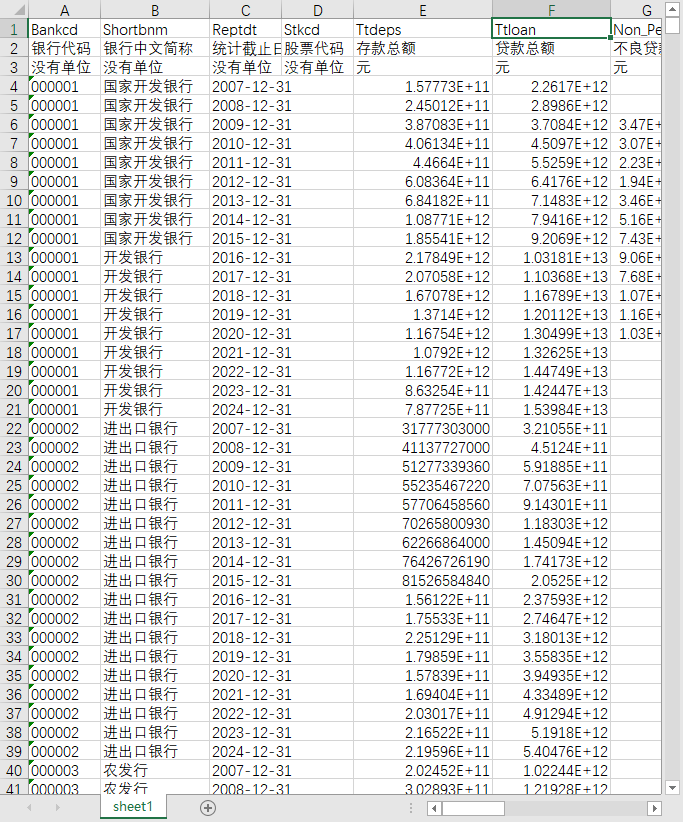This screenshot has width=683, height=822.
Task: Click vertical scrollbar up arrow
Action: (x=671, y=9)
